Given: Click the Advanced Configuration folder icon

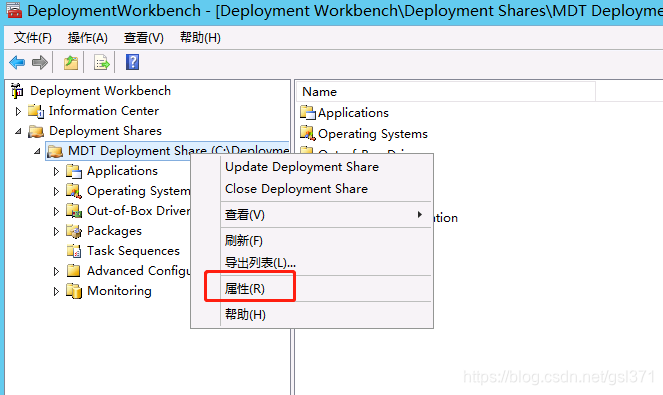Looking at the screenshot, I should point(74,271).
